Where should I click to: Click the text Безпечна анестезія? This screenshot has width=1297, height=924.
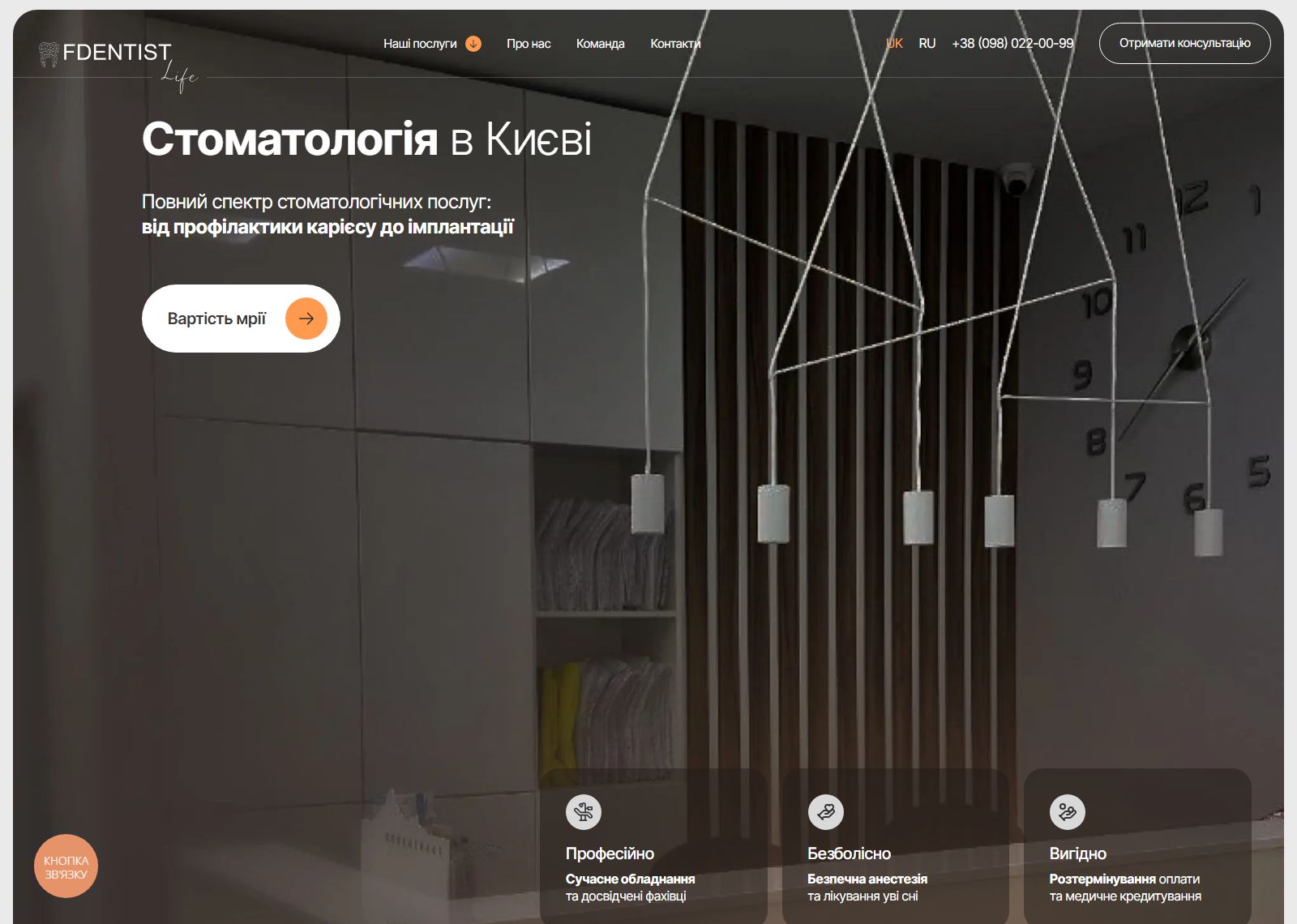pyautogui.click(x=867, y=879)
